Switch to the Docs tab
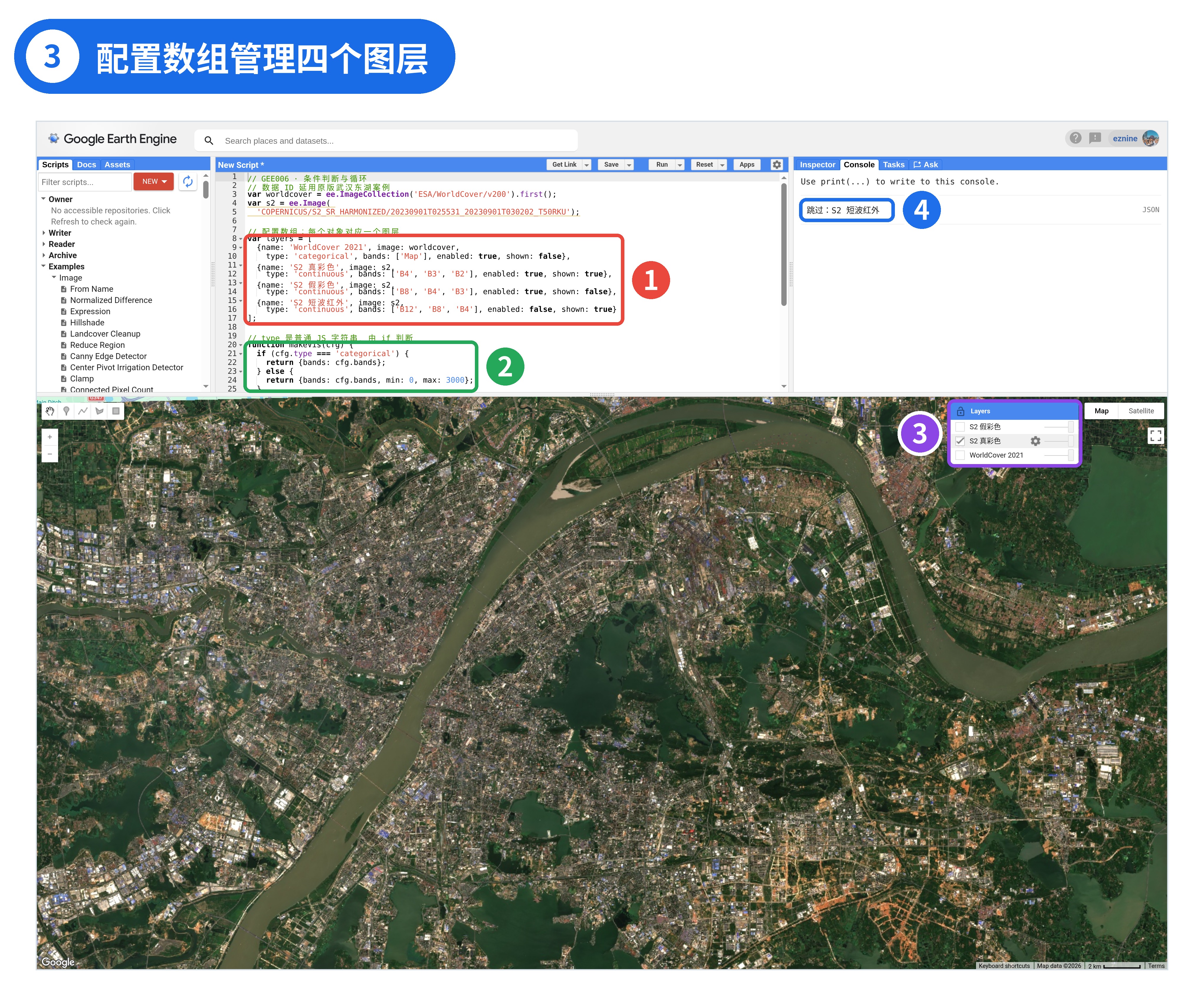1204x1006 pixels. tap(87, 165)
